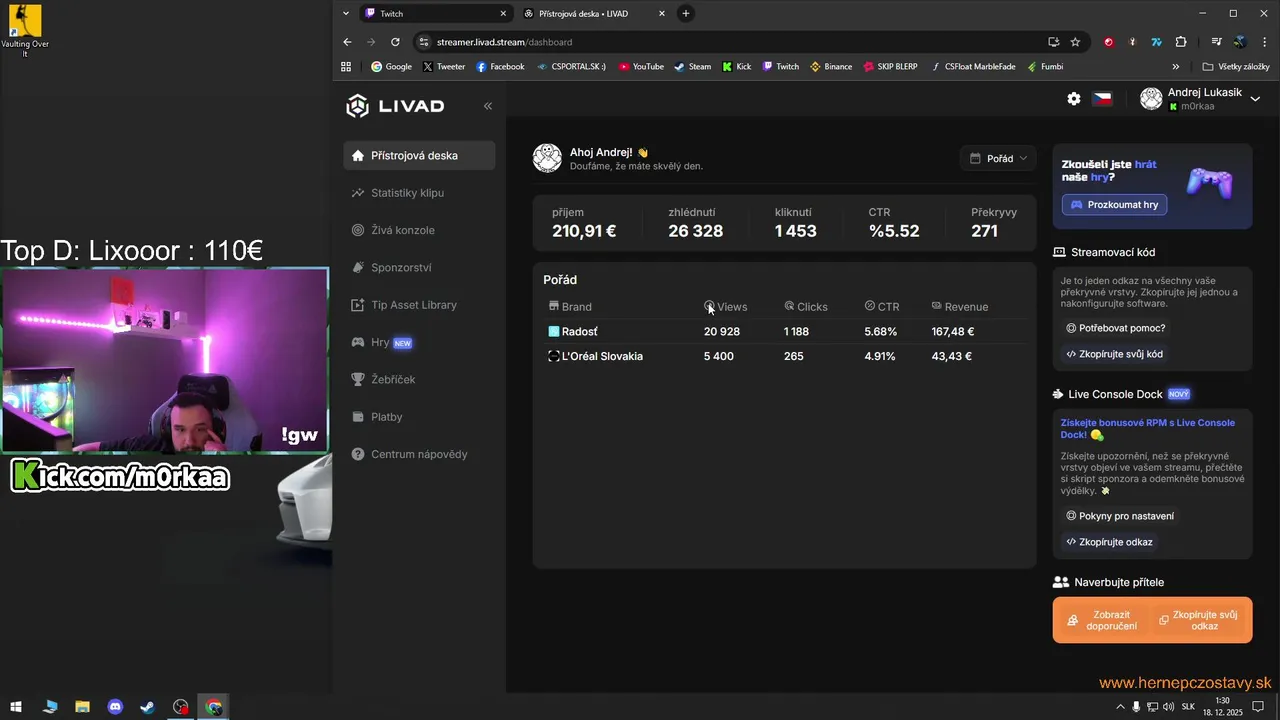The height and width of the screenshot is (720, 1280).
Task: Open Centrum nápovědy in sidebar
Action: (x=409, y=454)
